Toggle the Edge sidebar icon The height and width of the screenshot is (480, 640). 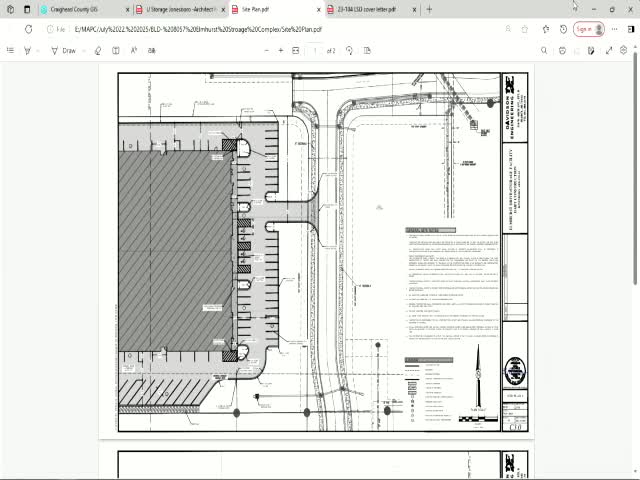coord(631,29)
